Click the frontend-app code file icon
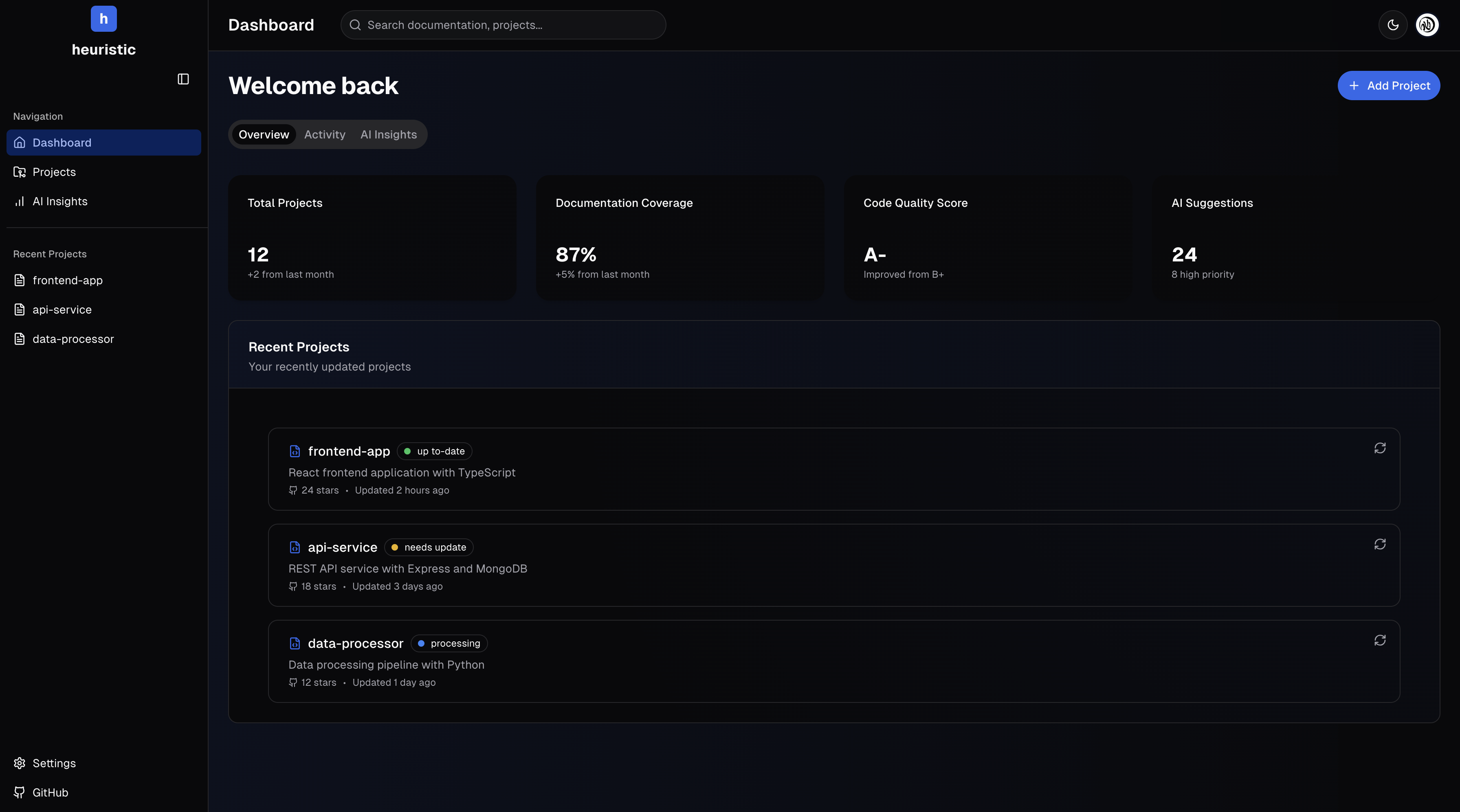The height and width of the screenshot is (812, 1460). pos(295,451)
